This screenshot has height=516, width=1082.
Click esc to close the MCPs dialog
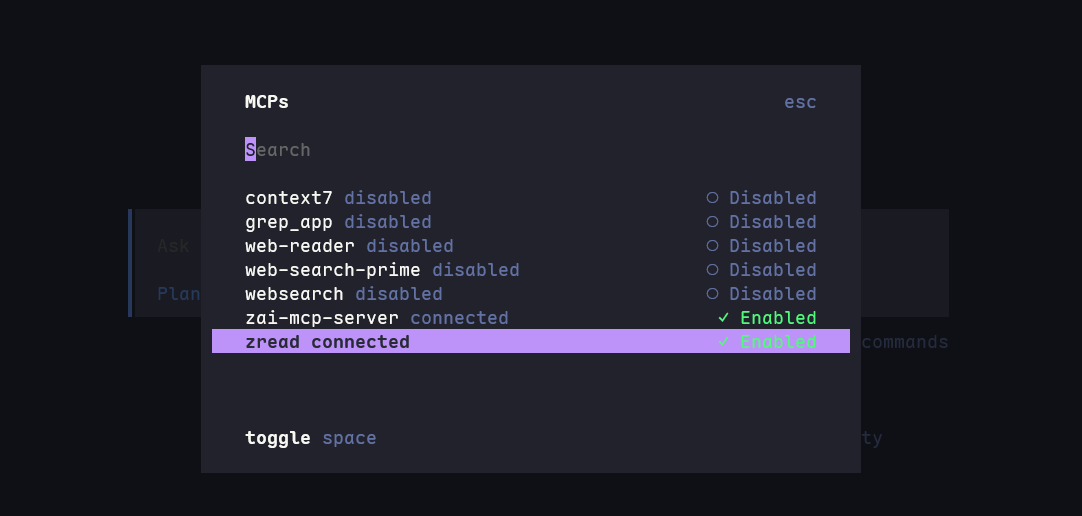800,102
